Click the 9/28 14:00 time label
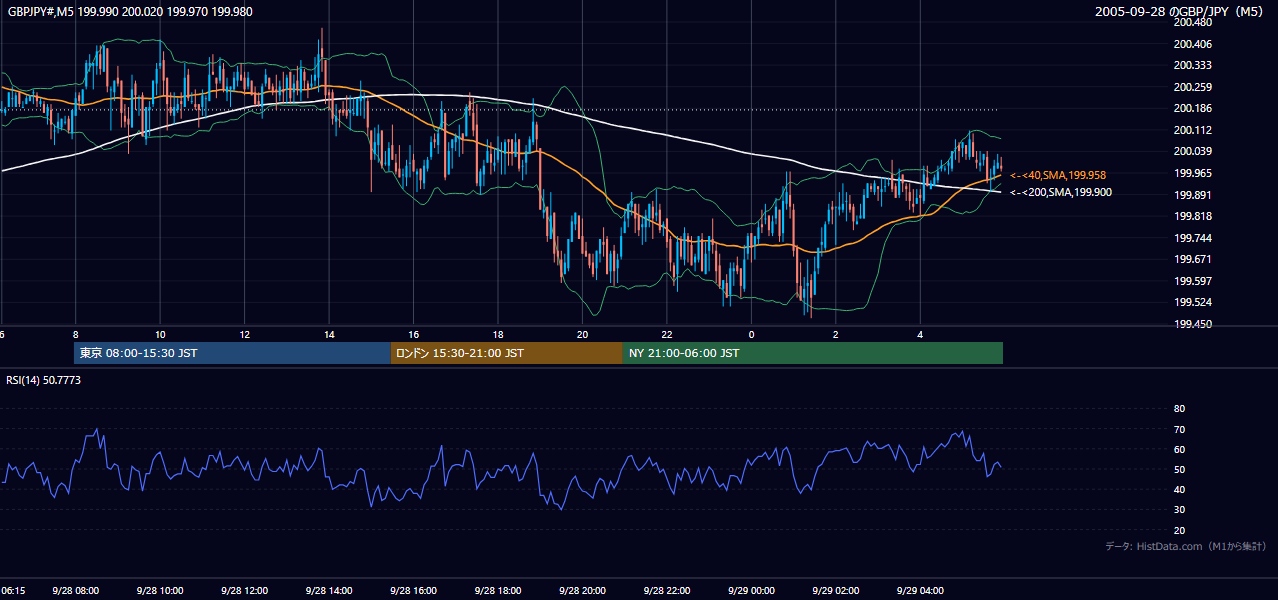This screenshot has width=1278, height=600. (329, 591)
